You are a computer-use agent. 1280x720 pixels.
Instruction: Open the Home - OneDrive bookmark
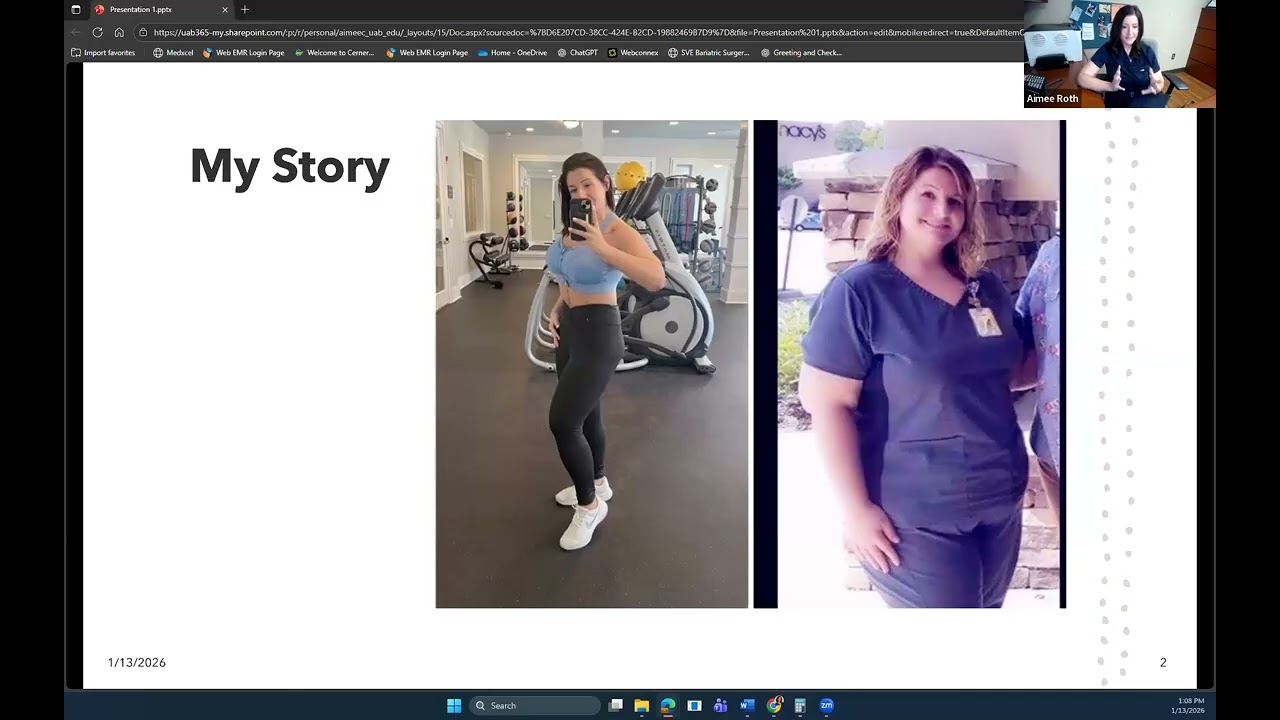click(512, 53)
